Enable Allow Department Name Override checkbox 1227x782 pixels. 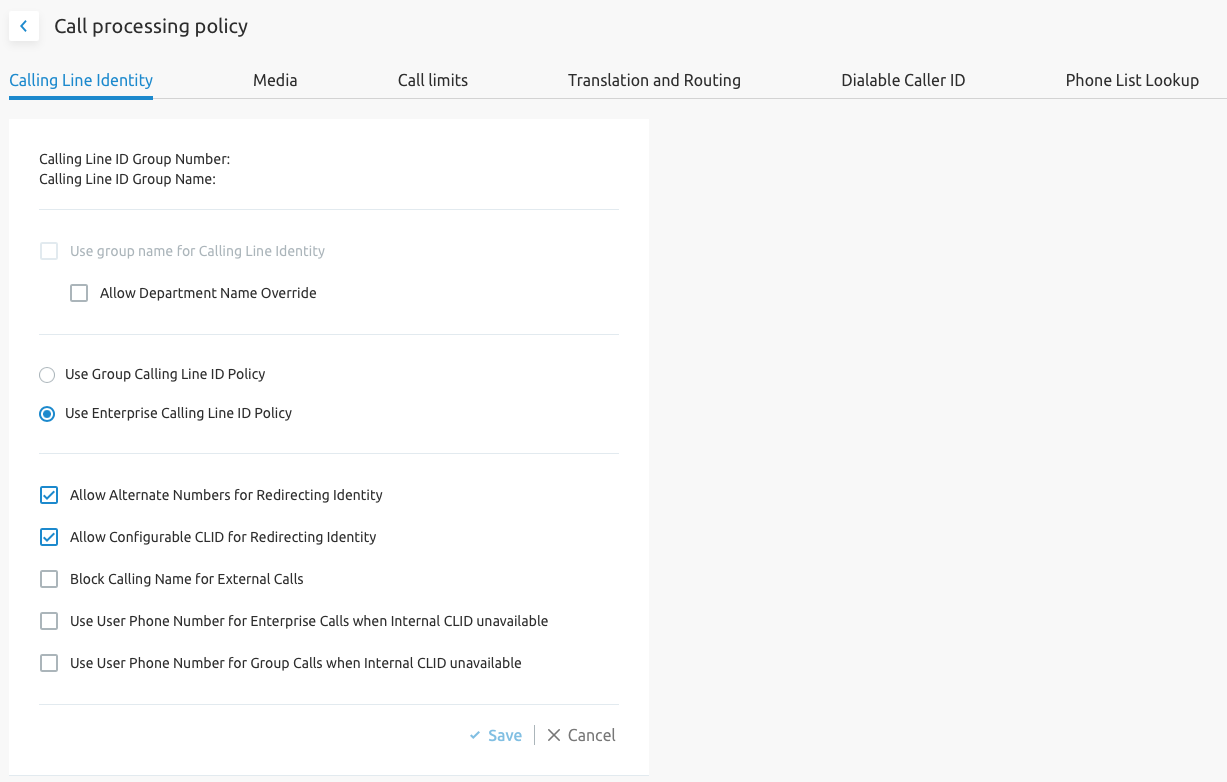tap(79, 293)
